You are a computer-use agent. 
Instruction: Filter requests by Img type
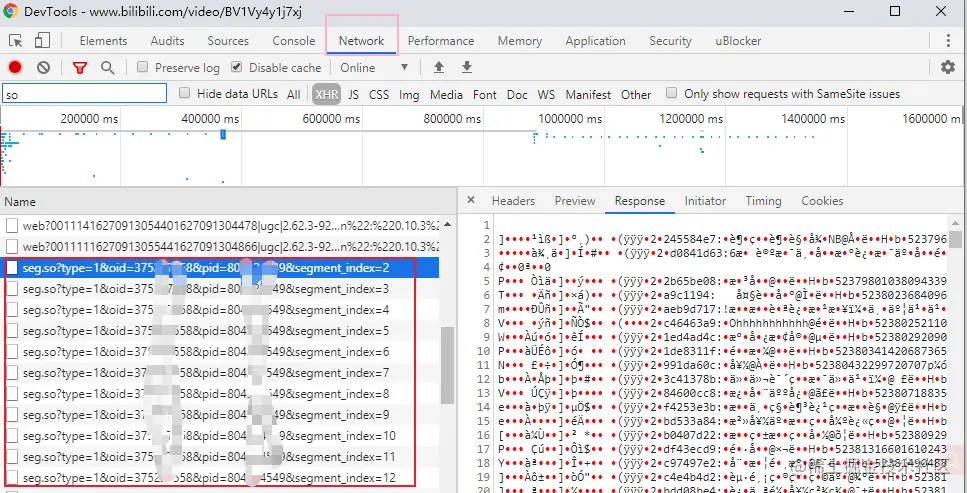coord(409,94)
